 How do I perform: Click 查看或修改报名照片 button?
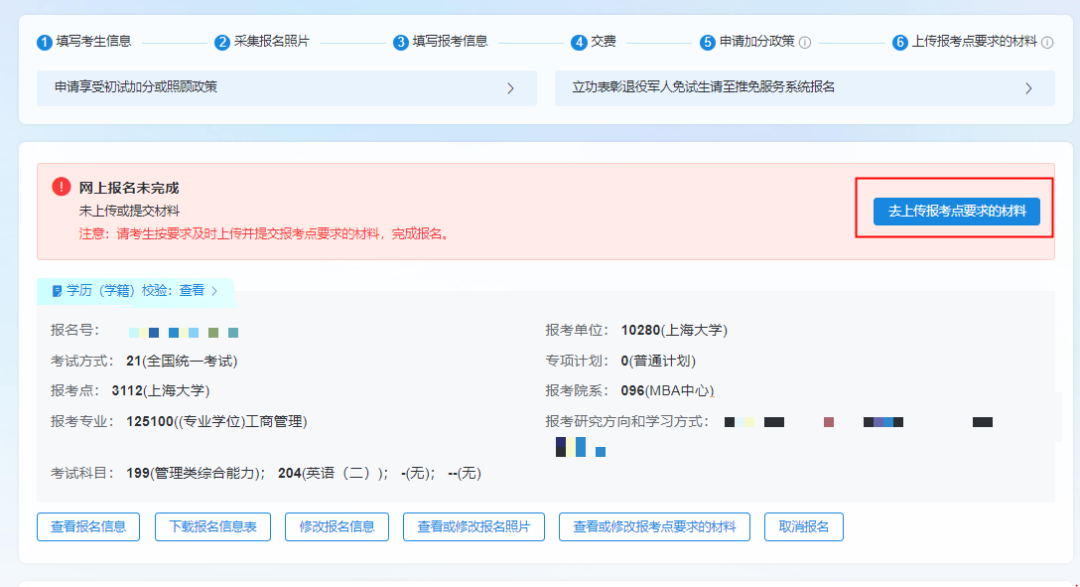(x=474, y=527)
